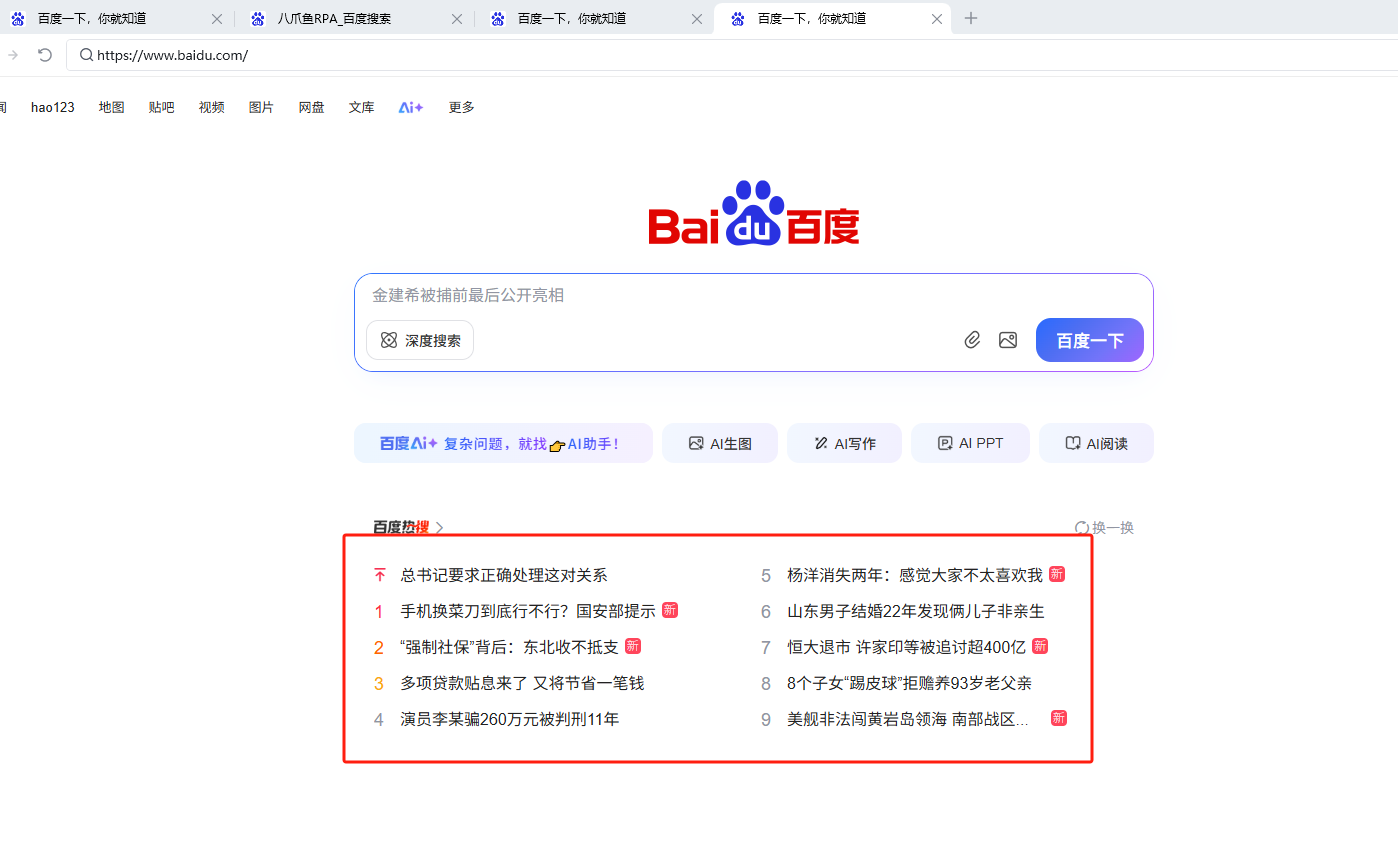Open 8个子女“踢皮球” headline
1398x850 pixels.
pos(910,683)
